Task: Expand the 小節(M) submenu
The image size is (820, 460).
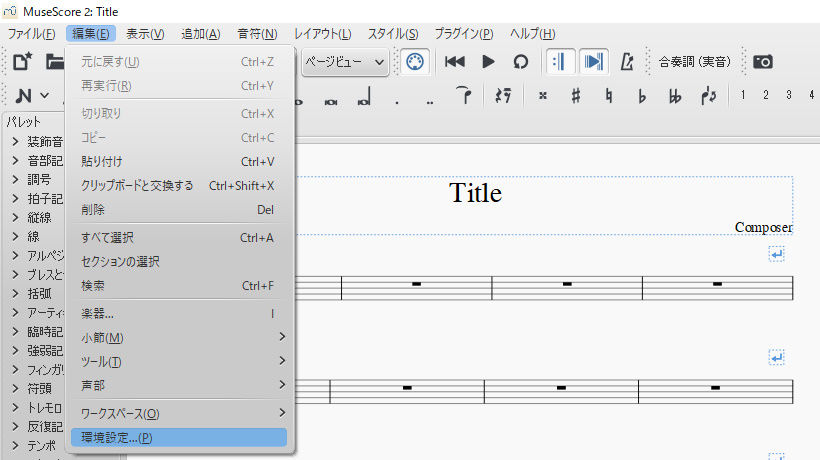Action: (178, 338)
